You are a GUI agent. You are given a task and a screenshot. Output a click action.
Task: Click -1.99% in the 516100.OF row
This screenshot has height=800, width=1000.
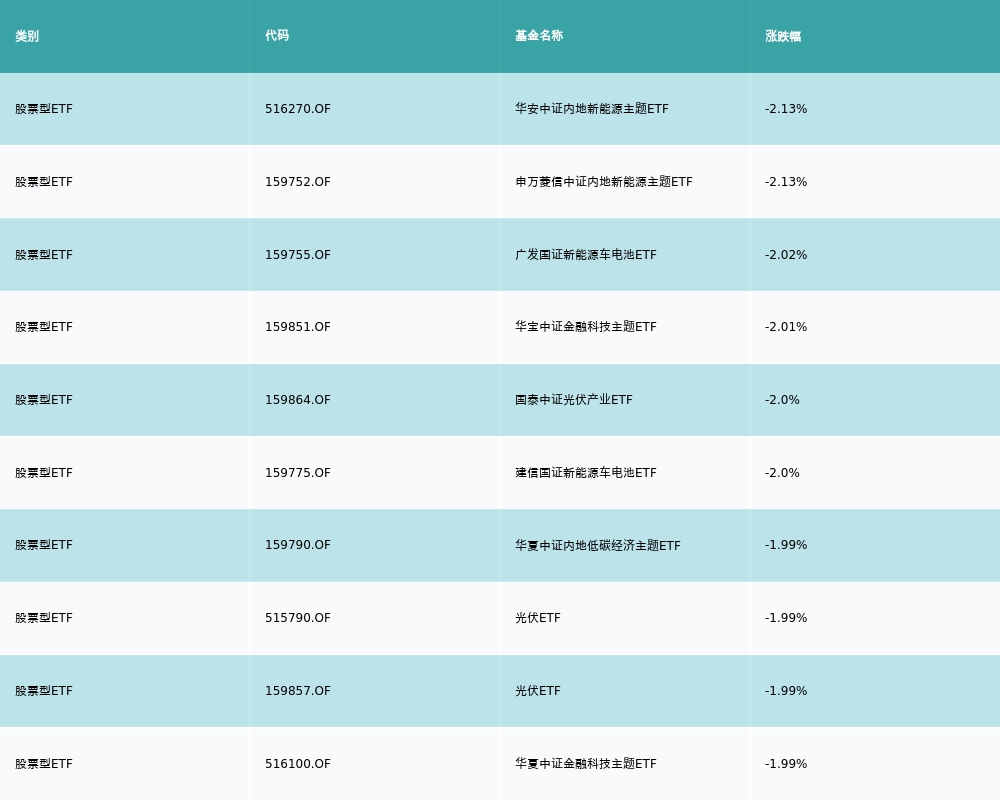(786, 764)
